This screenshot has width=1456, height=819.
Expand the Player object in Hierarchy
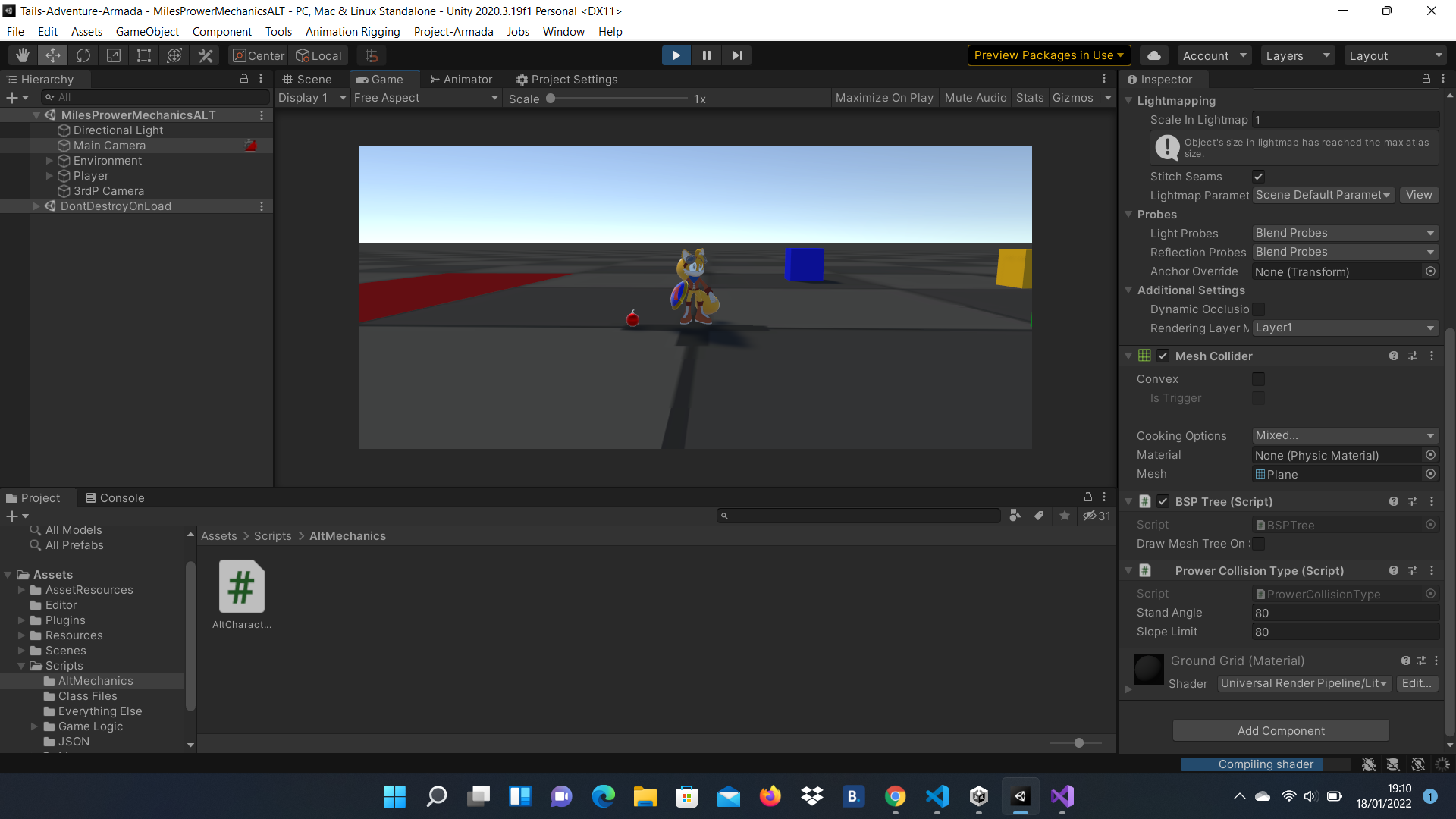[x=49, y=176]
